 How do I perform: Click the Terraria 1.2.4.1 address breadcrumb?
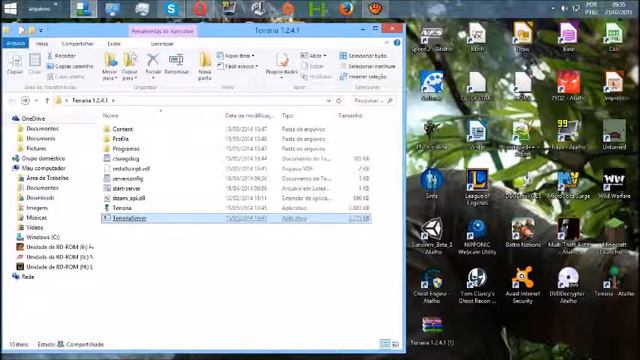point(90,100)
